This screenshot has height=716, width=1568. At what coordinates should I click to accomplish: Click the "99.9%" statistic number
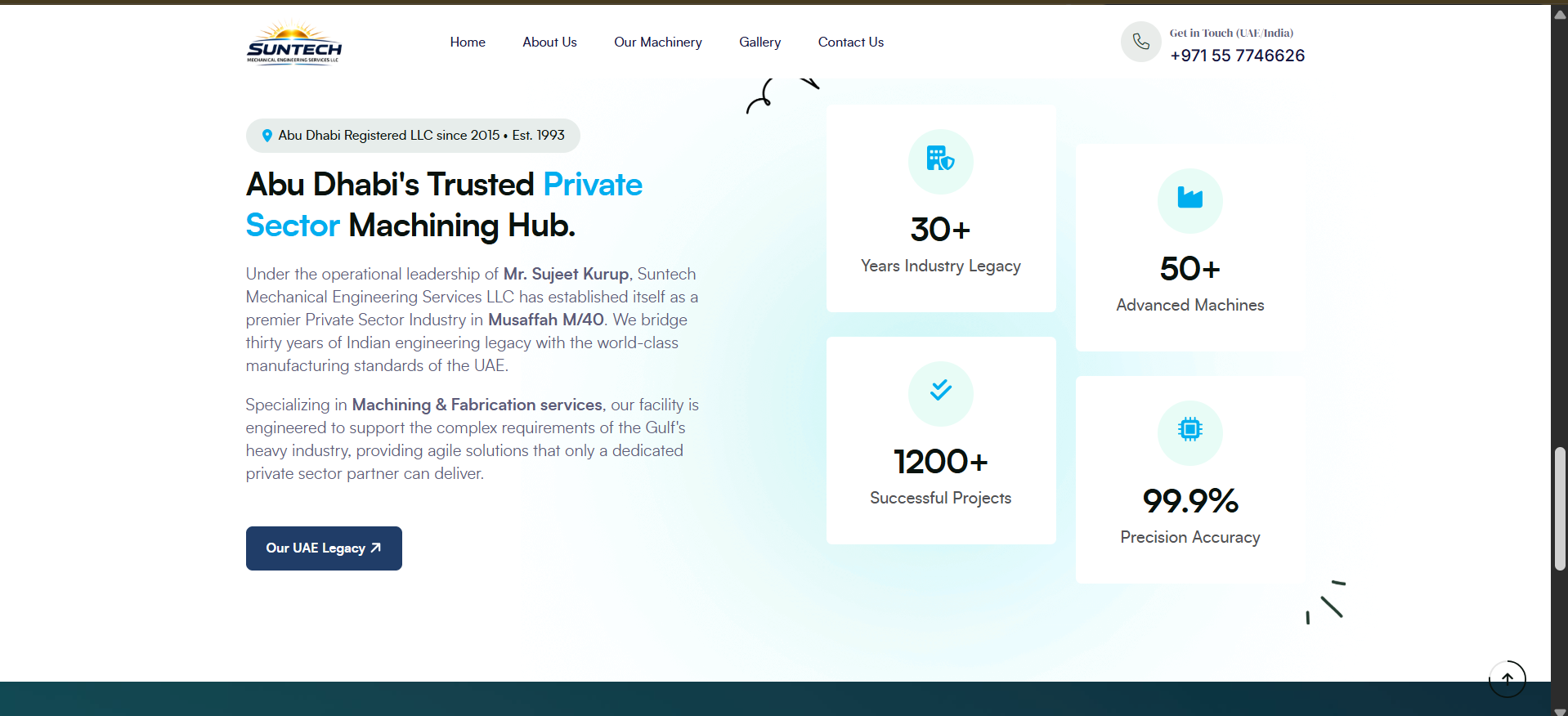pyautogui.click(x=1190, y=501)
